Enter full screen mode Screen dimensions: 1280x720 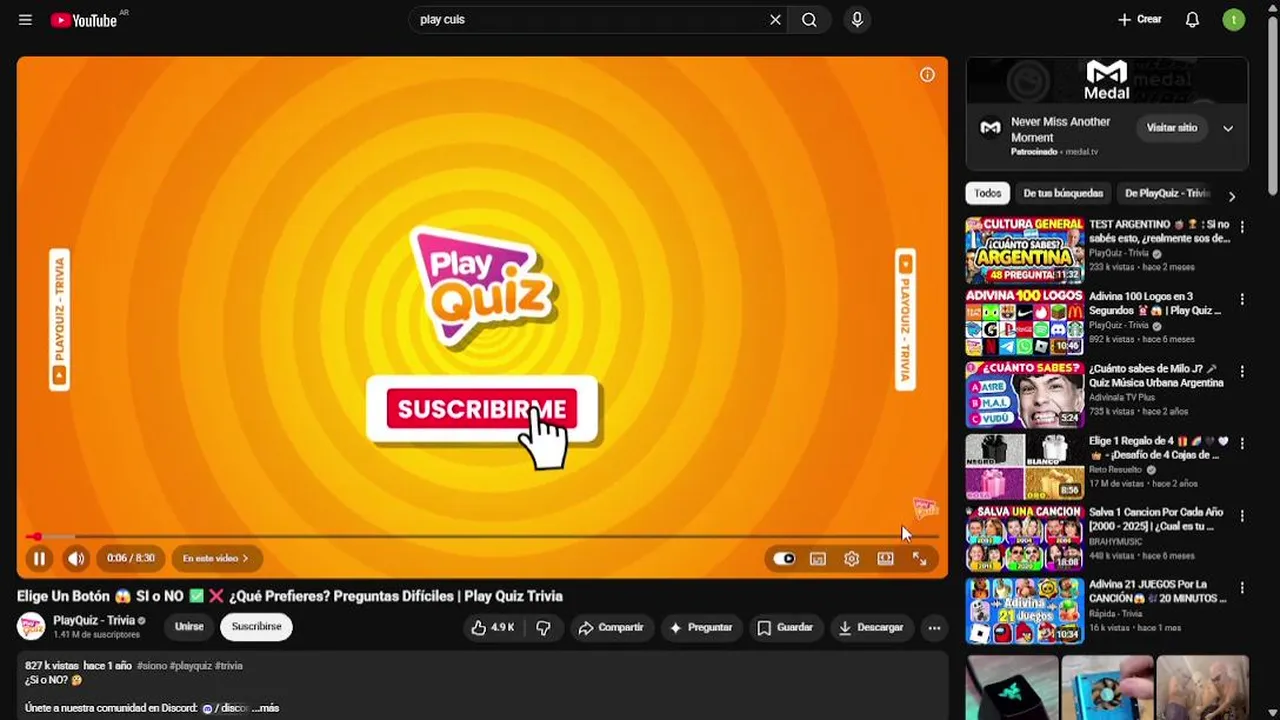pos(919,559)
